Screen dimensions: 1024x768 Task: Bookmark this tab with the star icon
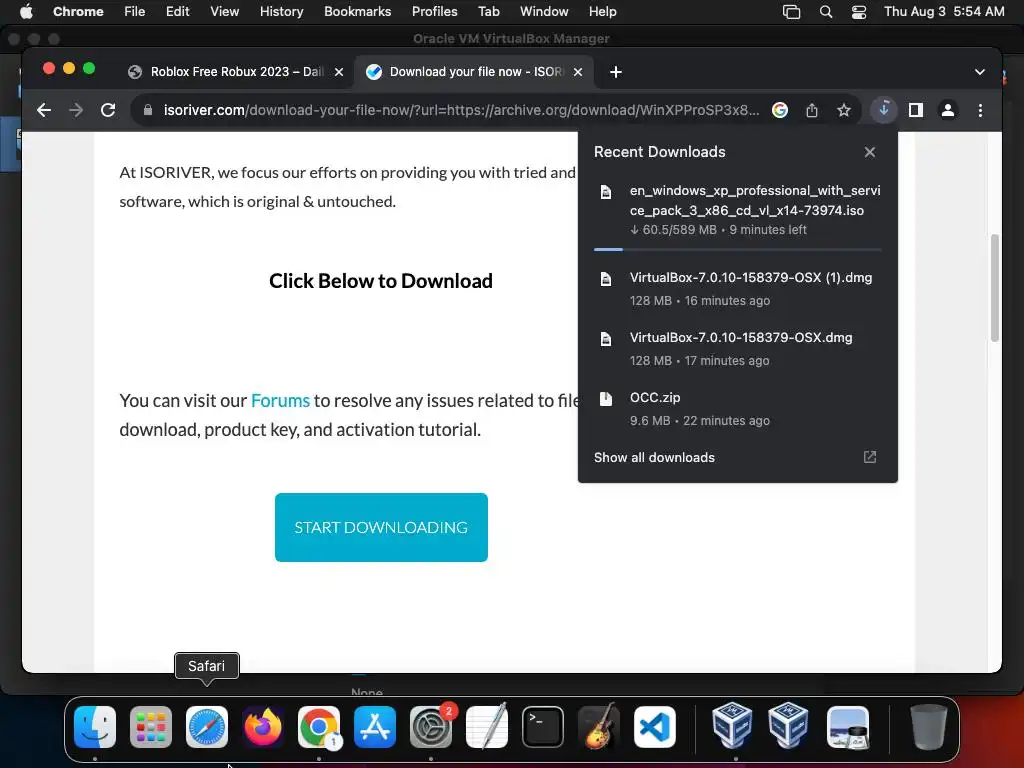coord(844,110)
